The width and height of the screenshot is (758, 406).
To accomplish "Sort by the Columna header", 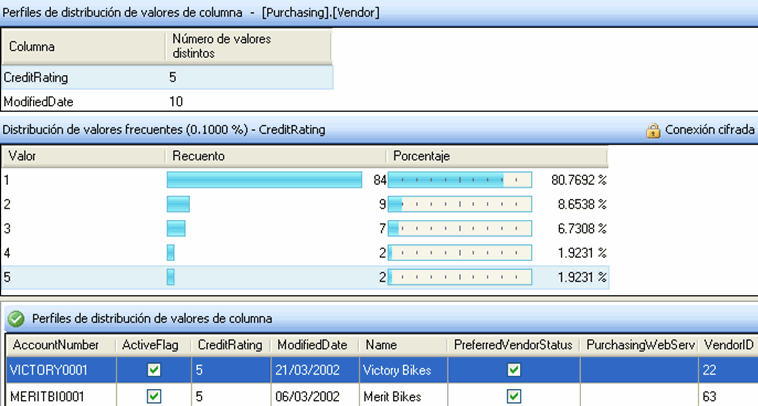I will point(83,47).
